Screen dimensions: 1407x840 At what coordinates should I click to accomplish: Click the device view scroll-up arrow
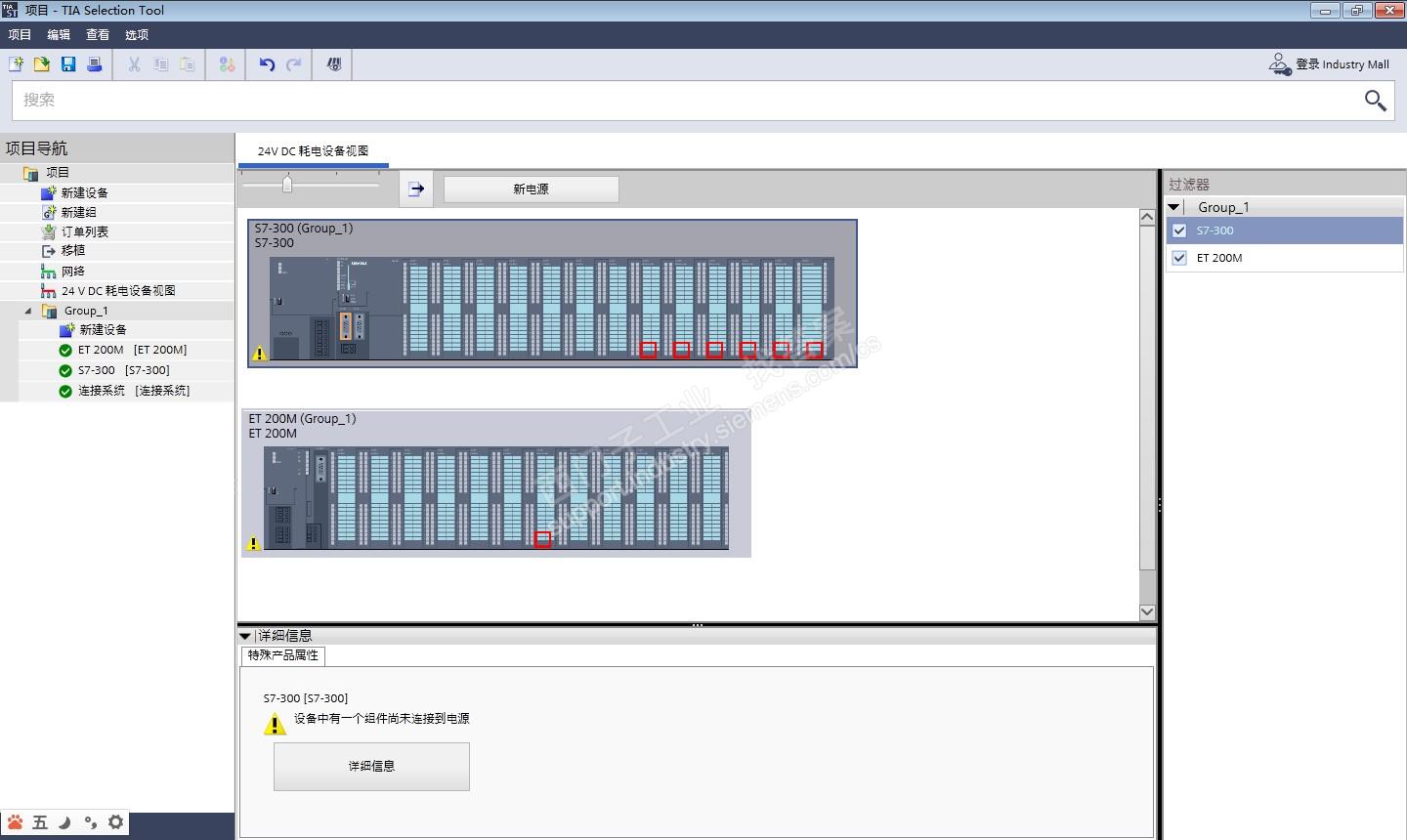click(x=1148, y=218)
